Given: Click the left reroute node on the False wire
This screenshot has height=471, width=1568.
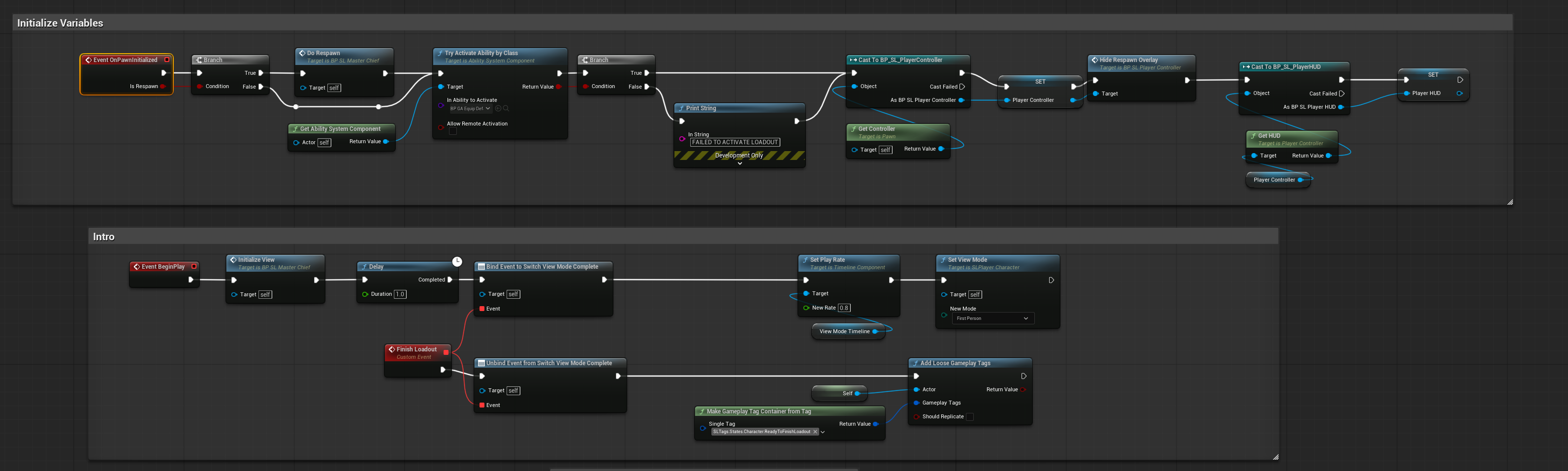Looking at the screenshot, I should (x=296, y=107).
